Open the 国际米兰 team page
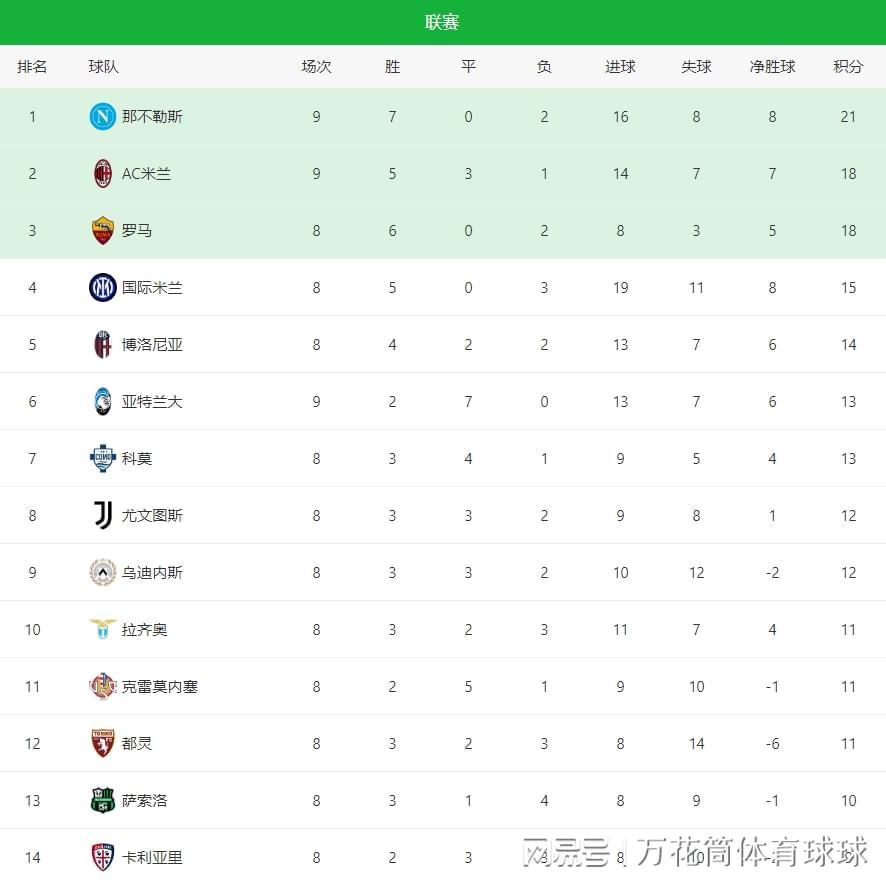 [x=152, y=288]
